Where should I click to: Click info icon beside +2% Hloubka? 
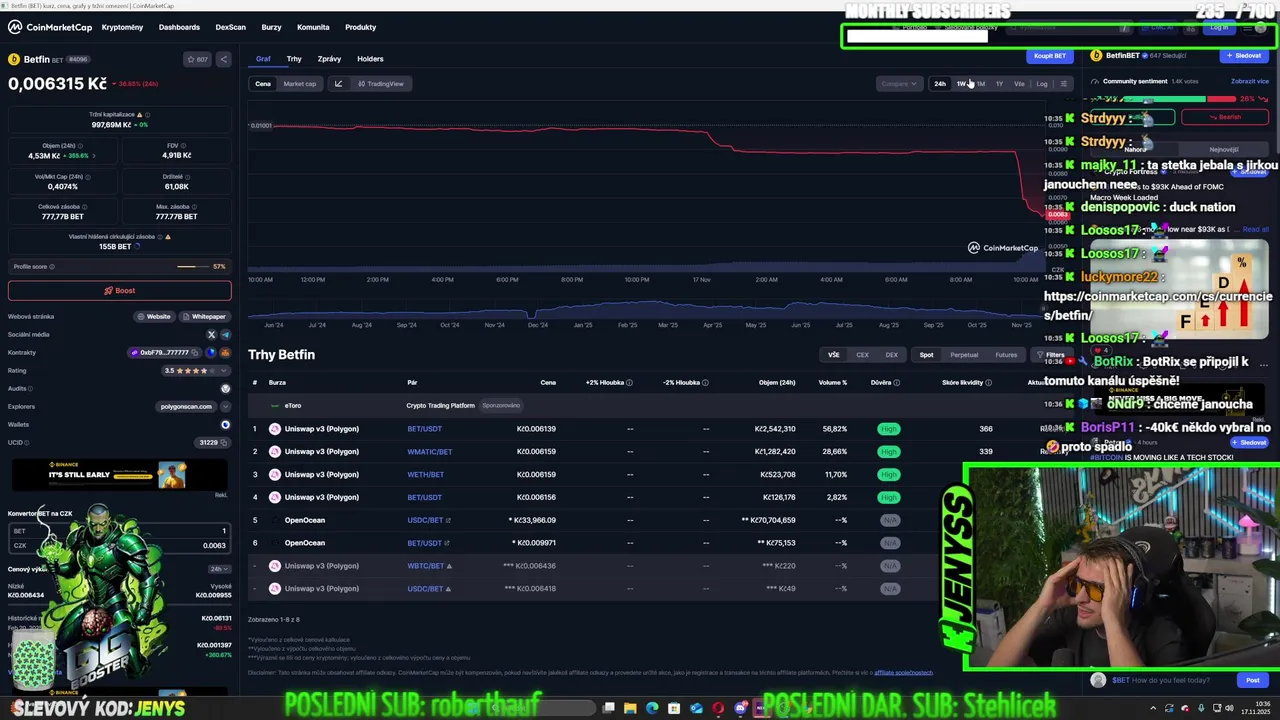click(629, 382)
